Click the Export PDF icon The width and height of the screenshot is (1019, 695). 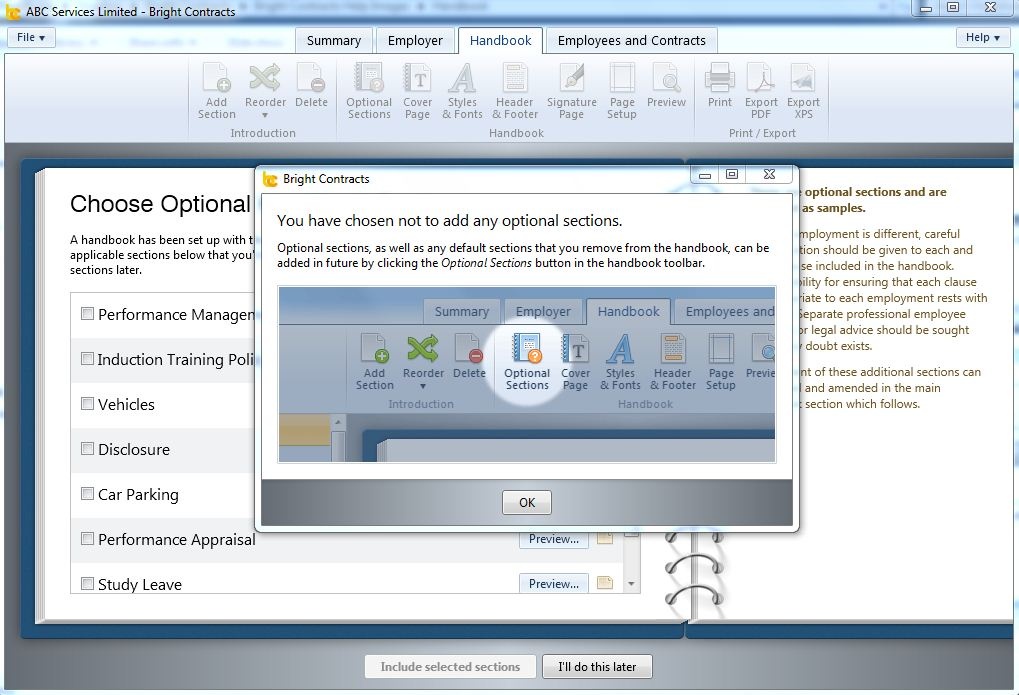(761, 90)
